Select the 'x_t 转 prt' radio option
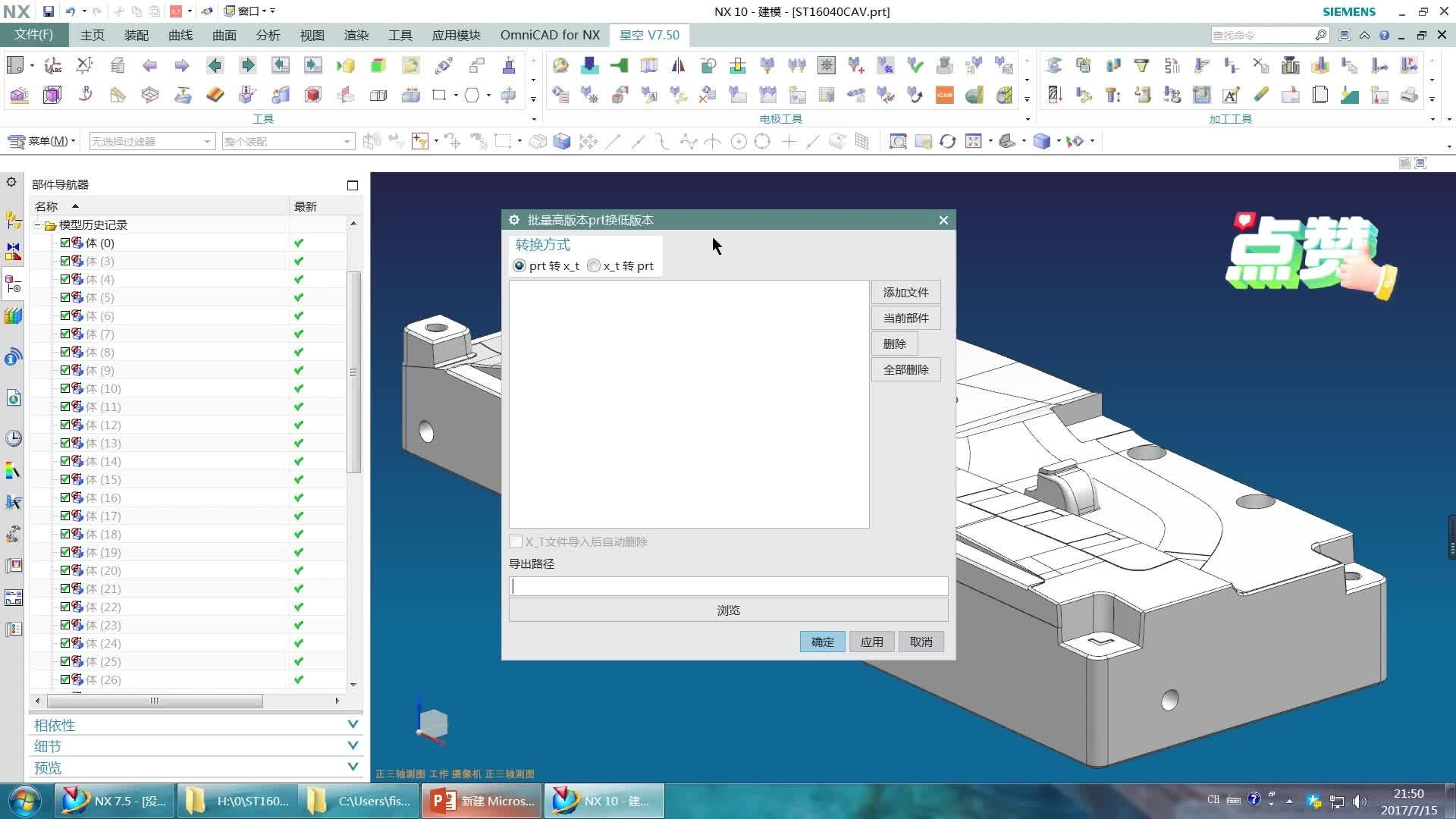The width and height of the screenshot is (1456, 819). point(594,265)
